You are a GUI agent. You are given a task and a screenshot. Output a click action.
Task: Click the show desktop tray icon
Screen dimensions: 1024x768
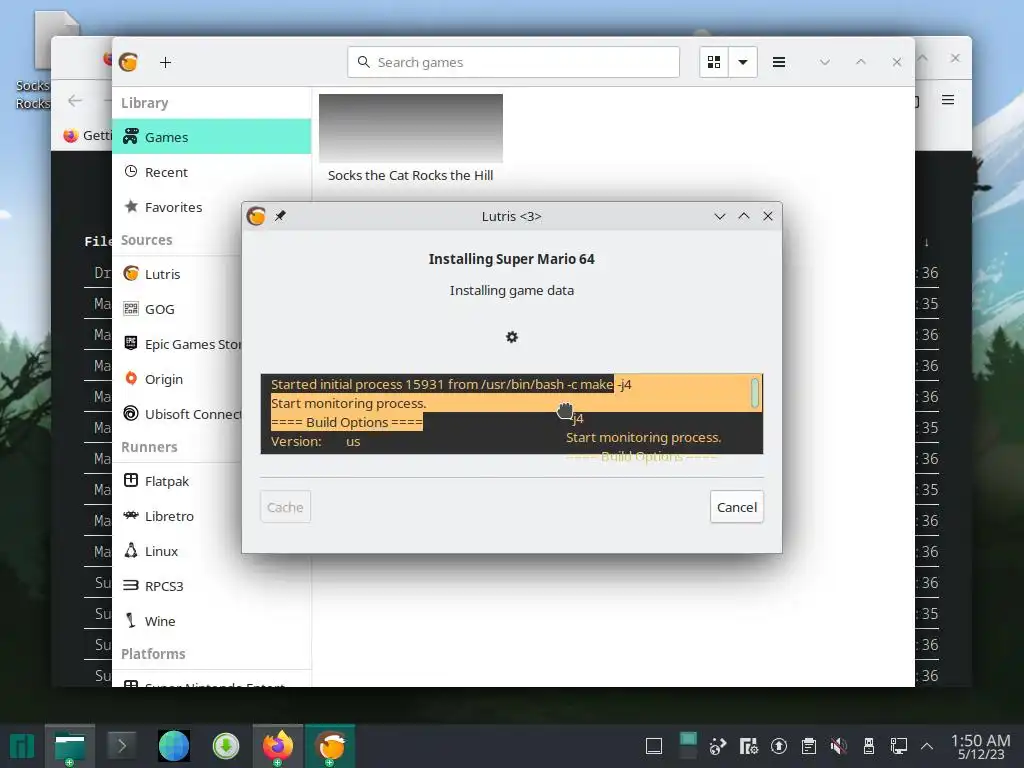coord(654,746)
